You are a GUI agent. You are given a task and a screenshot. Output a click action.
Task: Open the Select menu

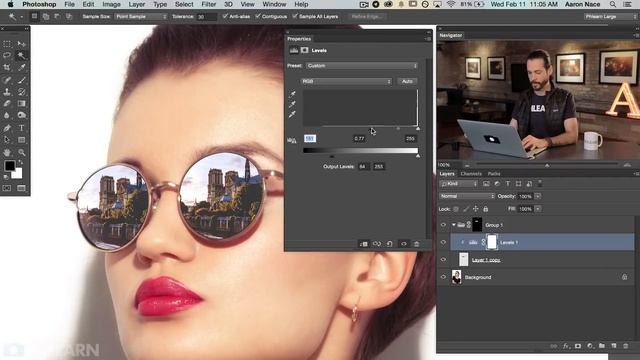pyautogui.click(x=184, y=4)
